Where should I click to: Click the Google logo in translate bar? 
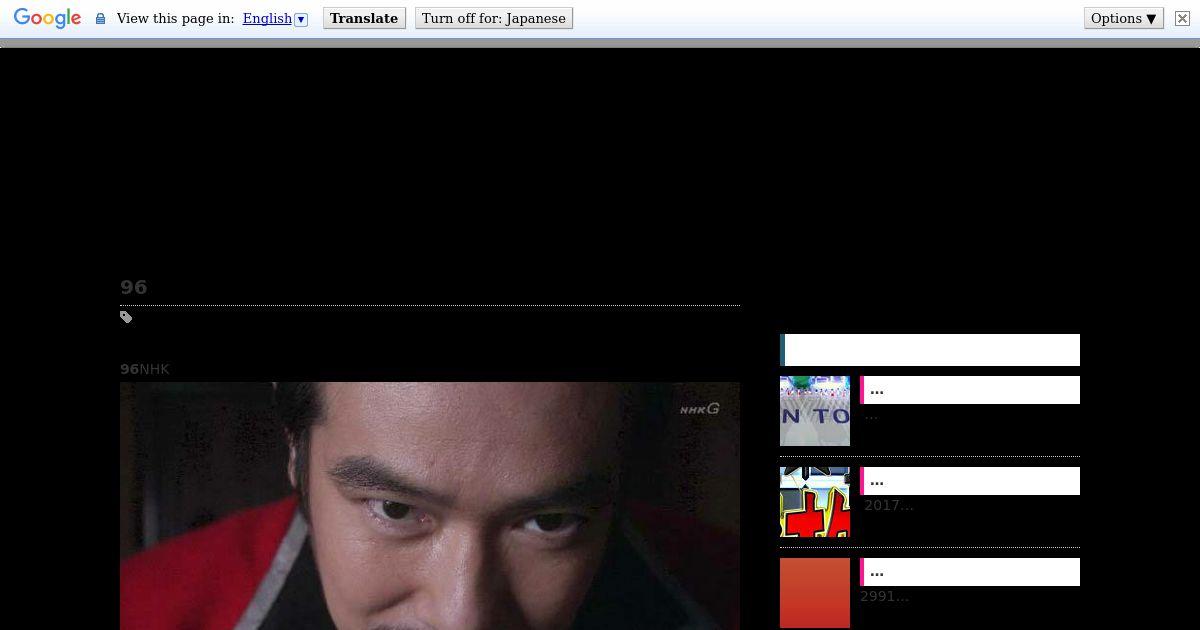tap(47, 18)
